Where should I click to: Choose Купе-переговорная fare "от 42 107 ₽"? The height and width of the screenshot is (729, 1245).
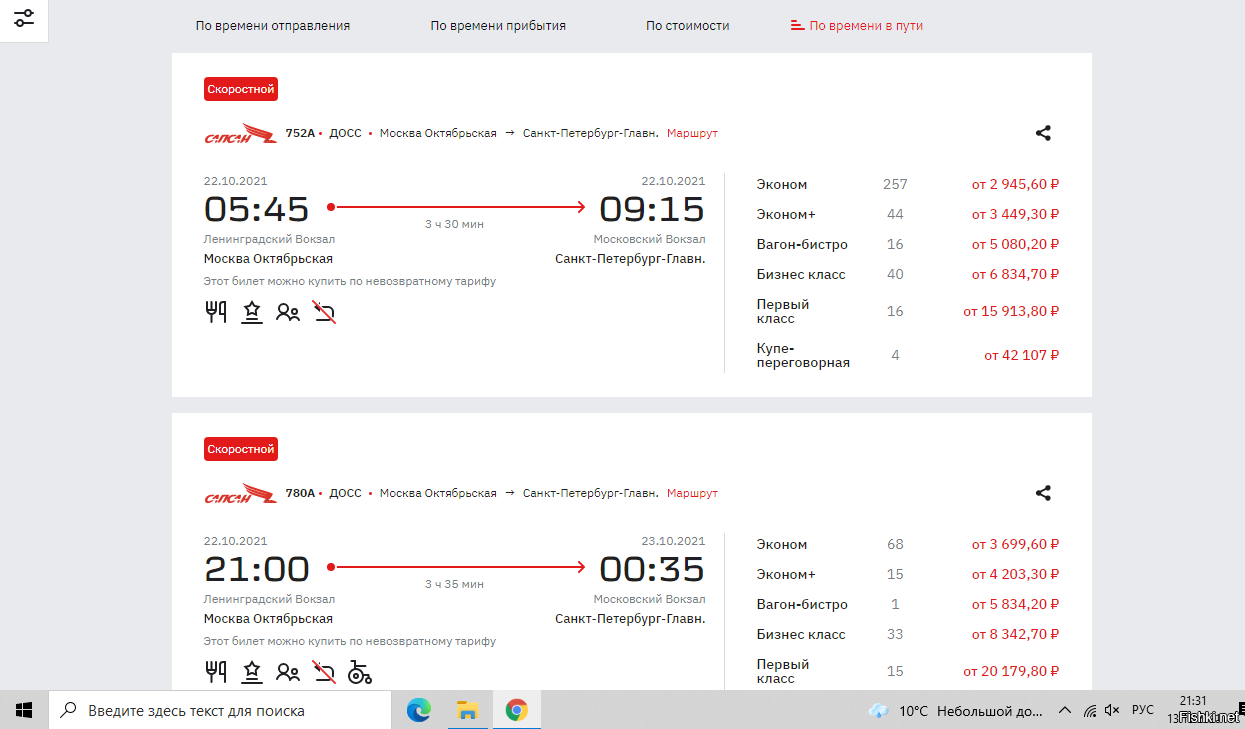tap(1021, 355)
